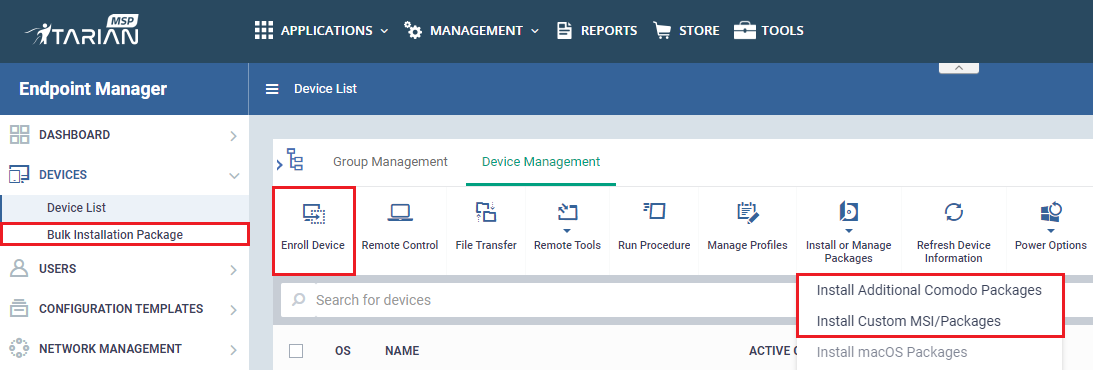Click the Tools label in the top bar
Screen dimensions: 1093x370
782,31
